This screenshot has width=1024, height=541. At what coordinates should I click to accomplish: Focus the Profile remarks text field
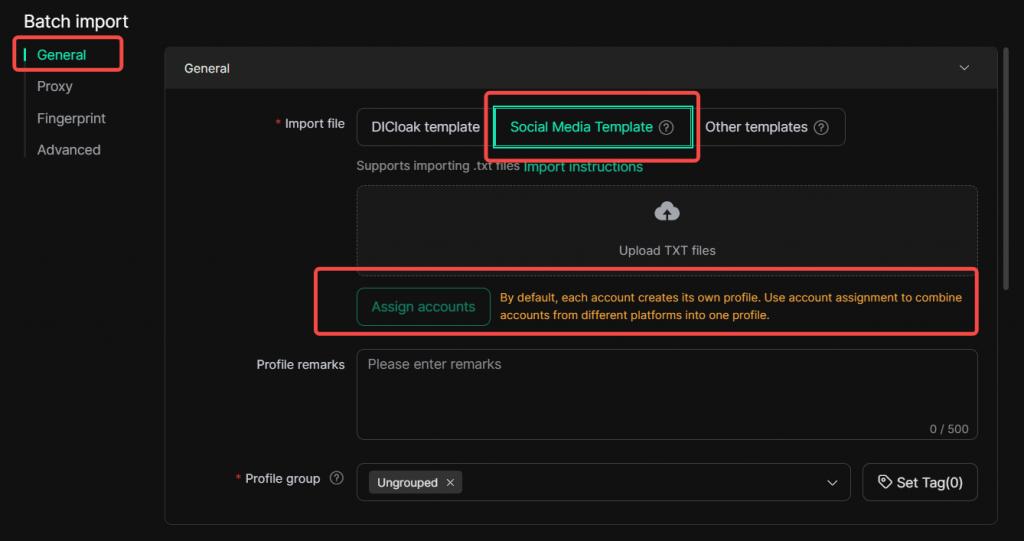point(667,394)
